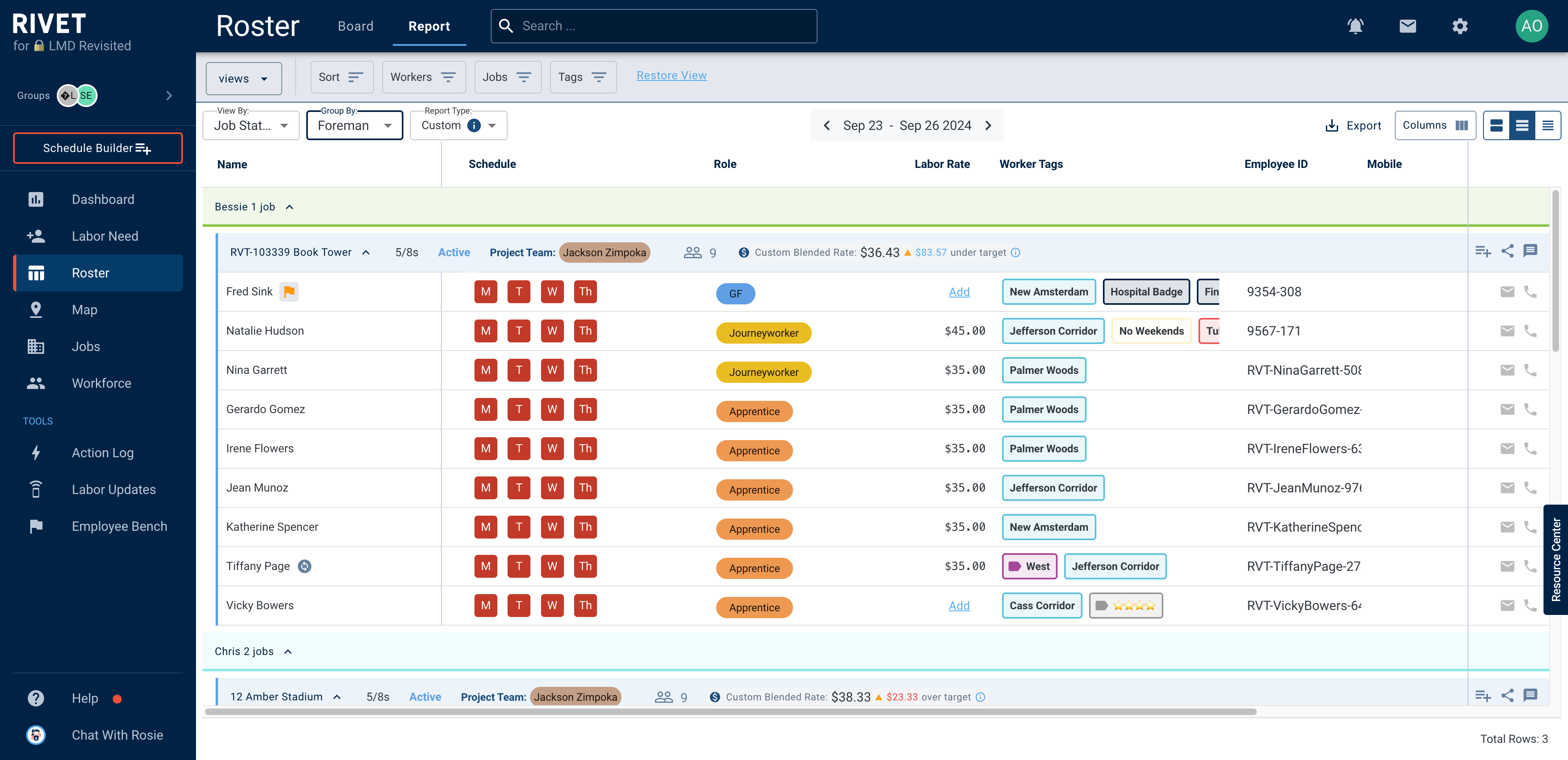Image resolution: width=1568 pixels, height=760 pixels.
Task: Click the sync icon beside Tiffany Page
Action: 304,566
